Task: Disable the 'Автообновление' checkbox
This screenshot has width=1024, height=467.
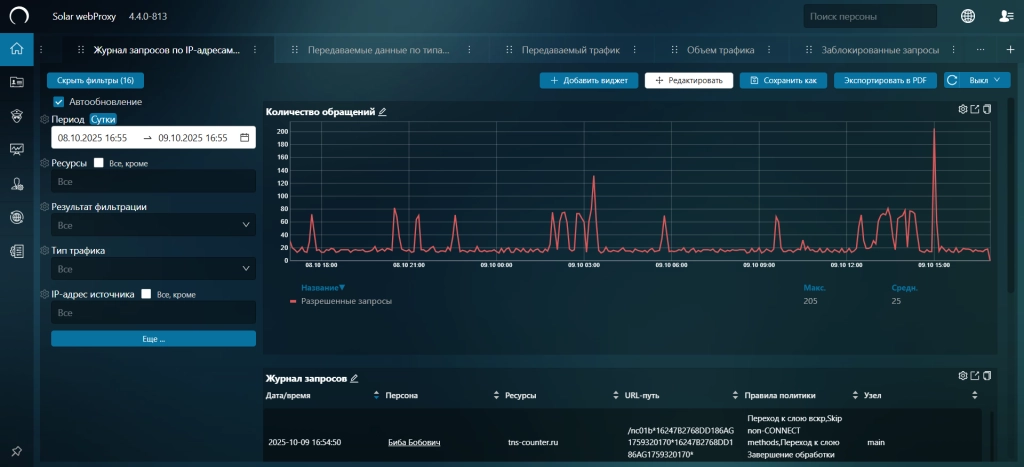Action: pyautogui.click(x=59, y=102)
